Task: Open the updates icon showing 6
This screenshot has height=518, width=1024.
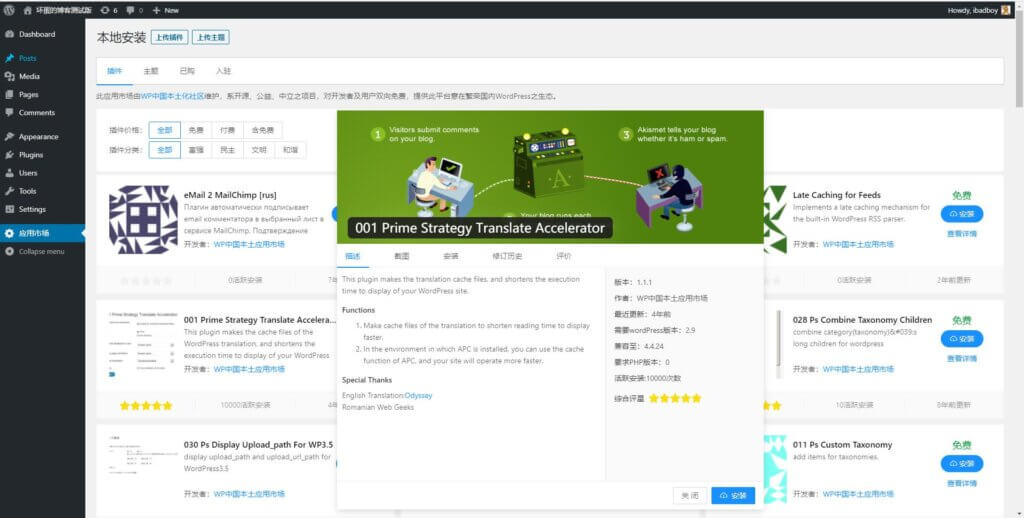Action: pos(110,10)
